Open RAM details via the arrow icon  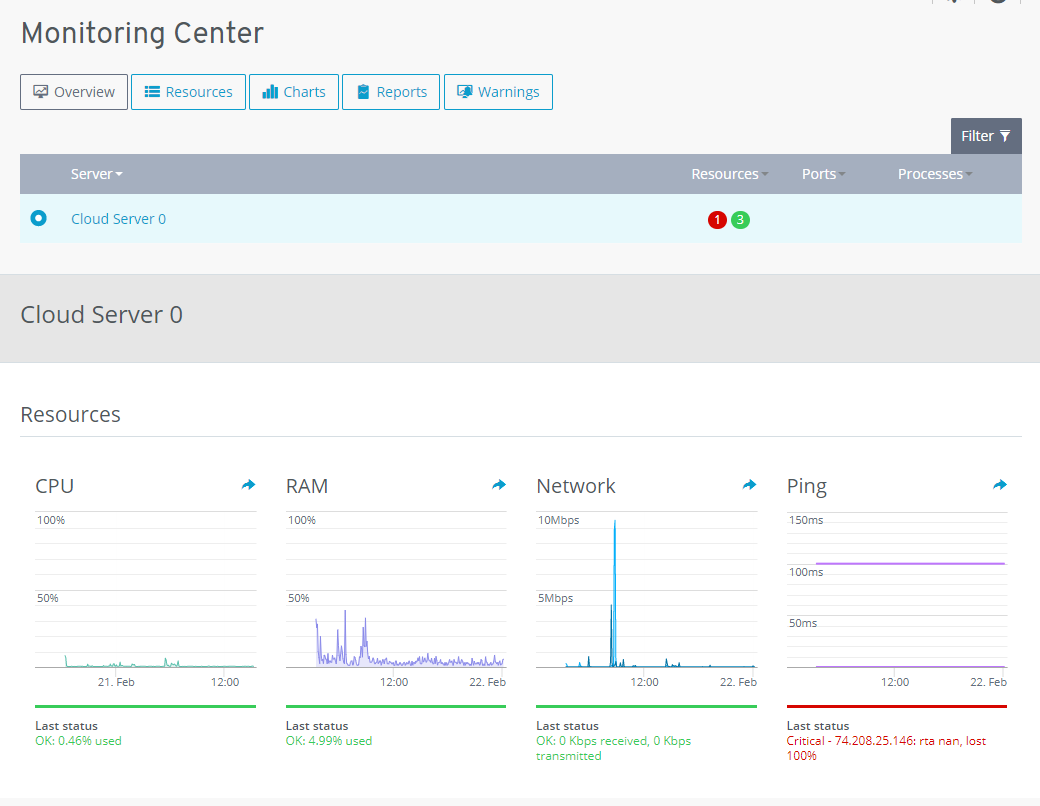pos(499,485)
